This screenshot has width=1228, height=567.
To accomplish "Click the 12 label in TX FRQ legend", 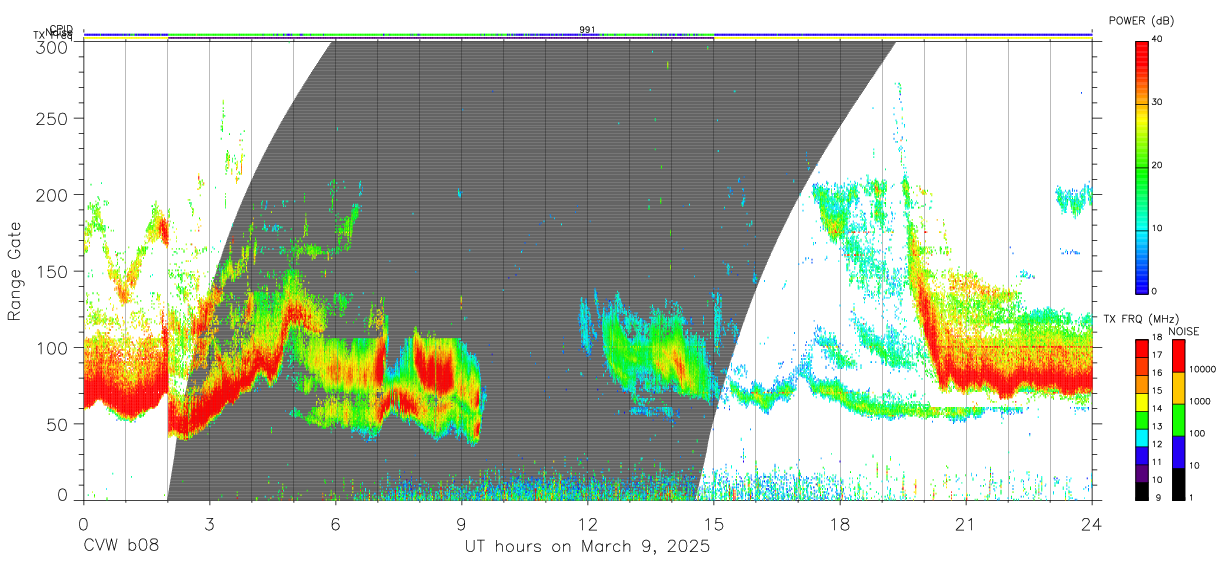I will 1157,444.
